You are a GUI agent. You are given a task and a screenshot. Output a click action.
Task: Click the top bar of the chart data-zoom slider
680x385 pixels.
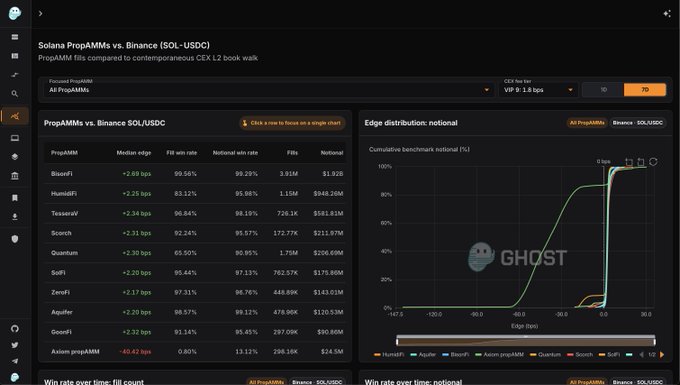(526, 336)
